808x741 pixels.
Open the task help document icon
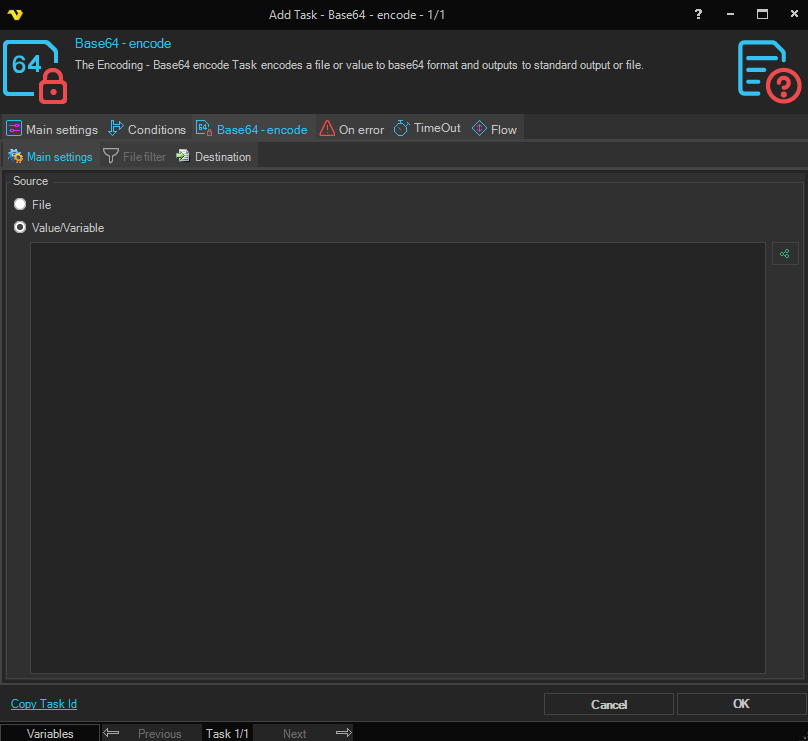point(769,69)
